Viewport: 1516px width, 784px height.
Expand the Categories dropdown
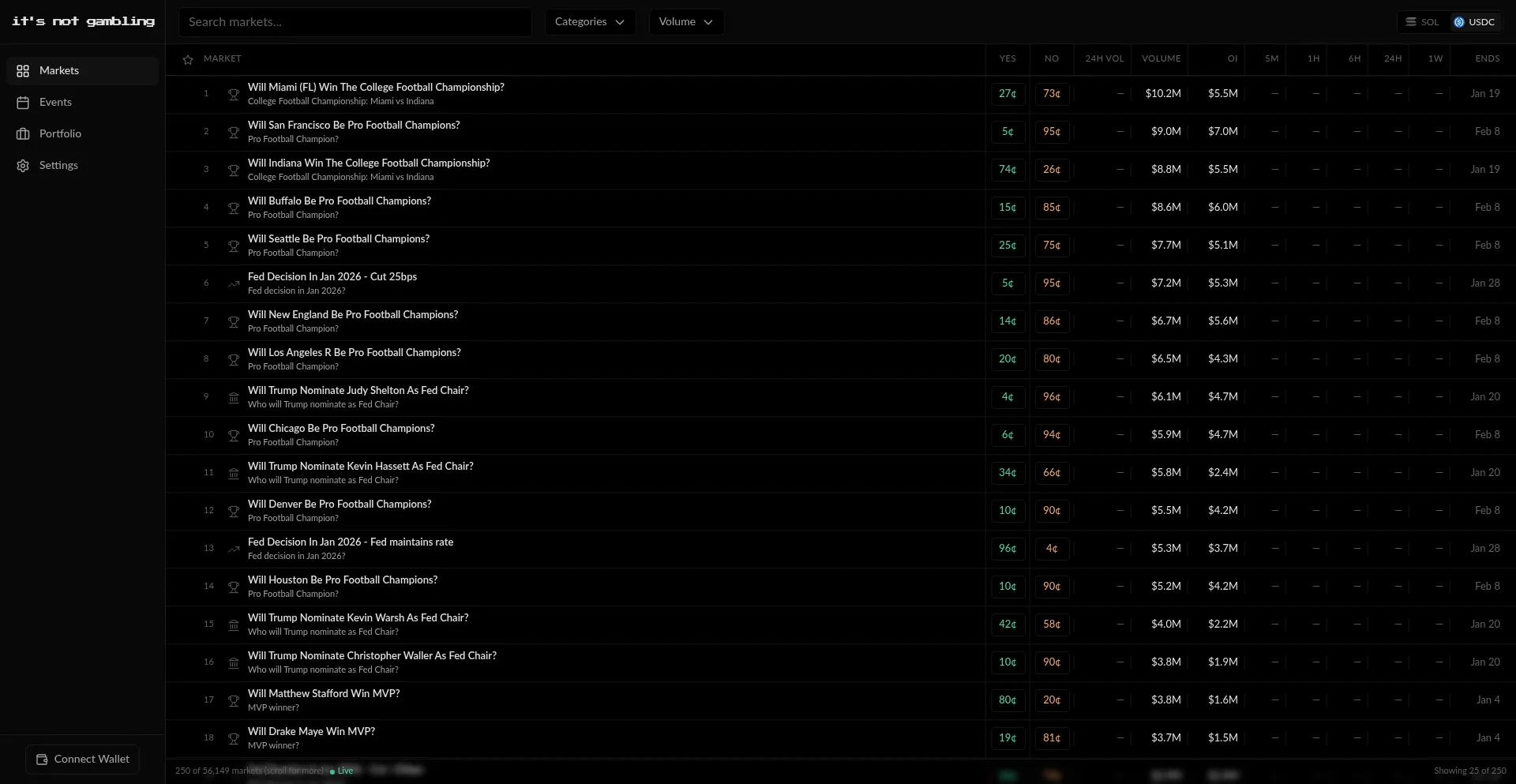tap(589, 22)
